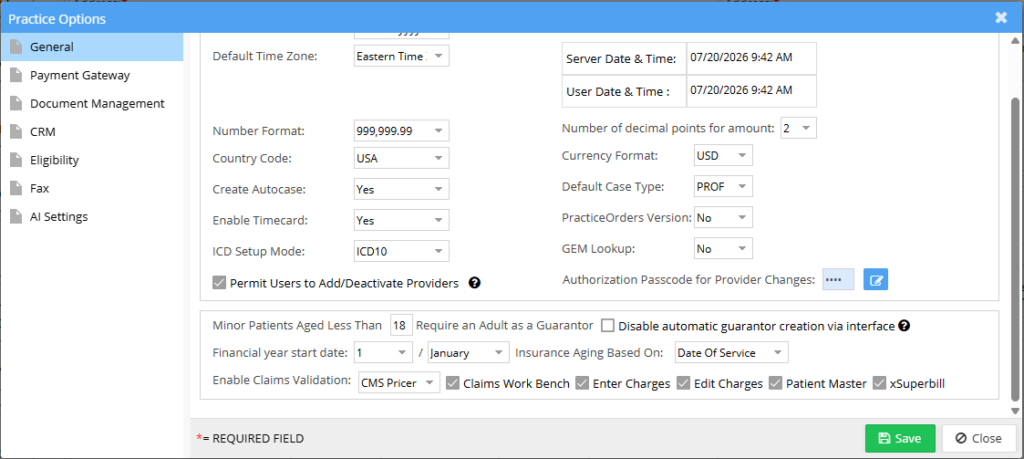The width and height of the screenshot is (1024, 459).
Task: Open the financial year start month dropdown
Action: pos(468,353)
